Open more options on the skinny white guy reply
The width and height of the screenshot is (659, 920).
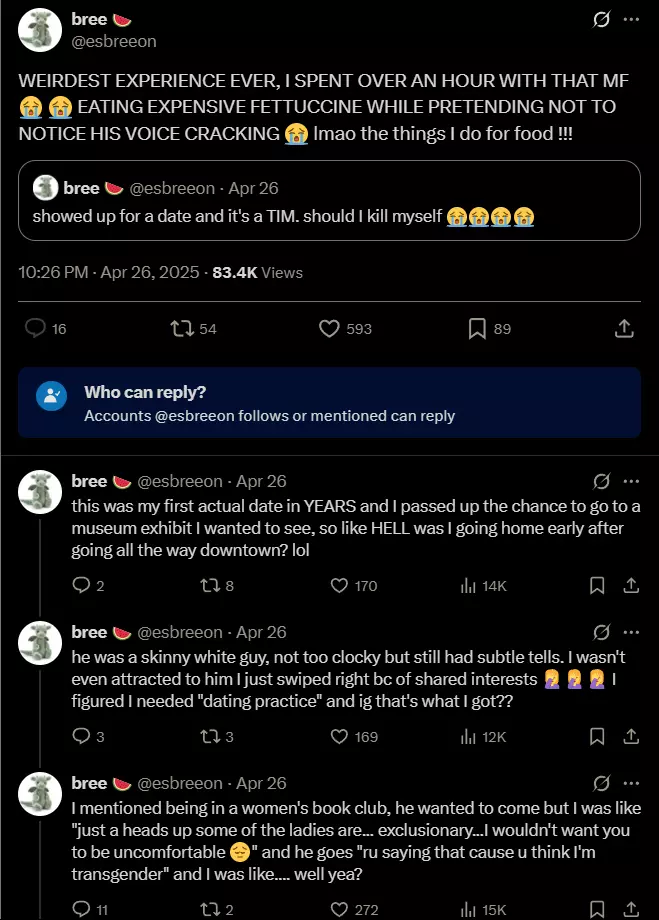631,633
